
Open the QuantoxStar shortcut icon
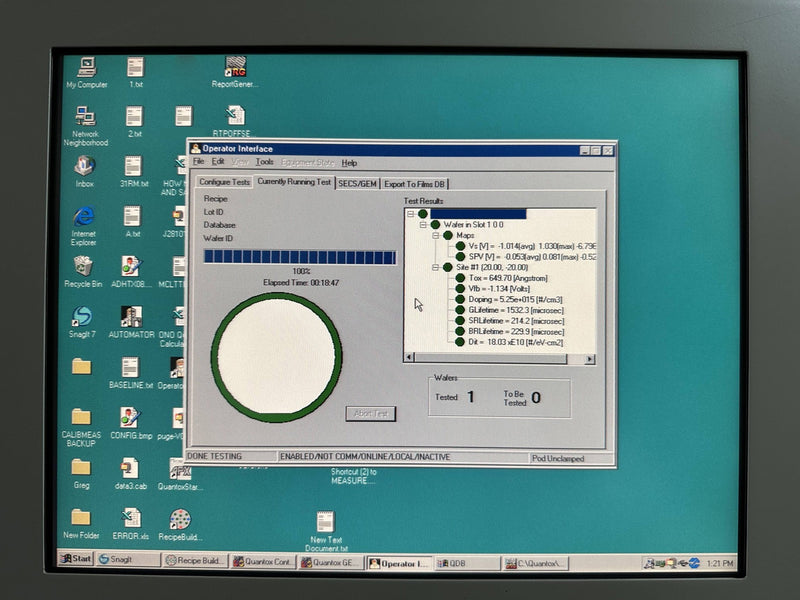tap(180, 470)
